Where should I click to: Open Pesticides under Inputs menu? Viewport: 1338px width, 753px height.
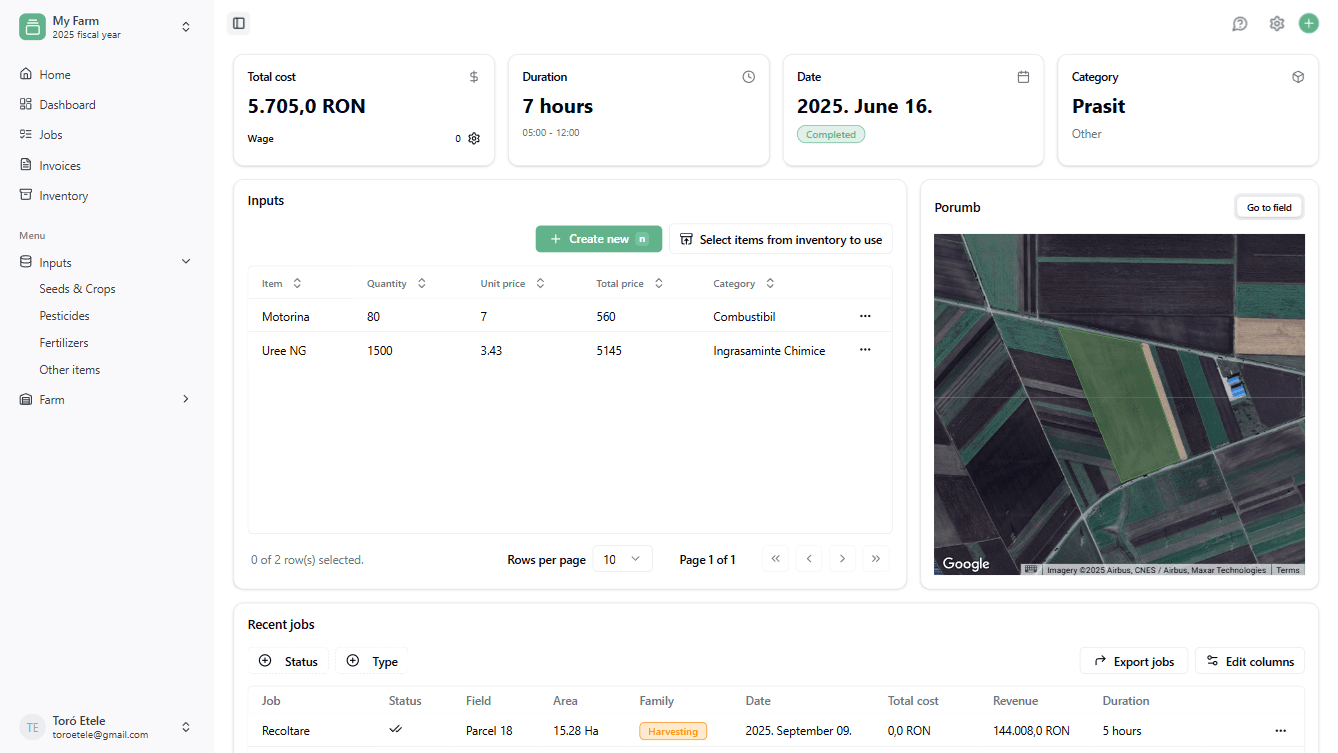tap(64, 316)
